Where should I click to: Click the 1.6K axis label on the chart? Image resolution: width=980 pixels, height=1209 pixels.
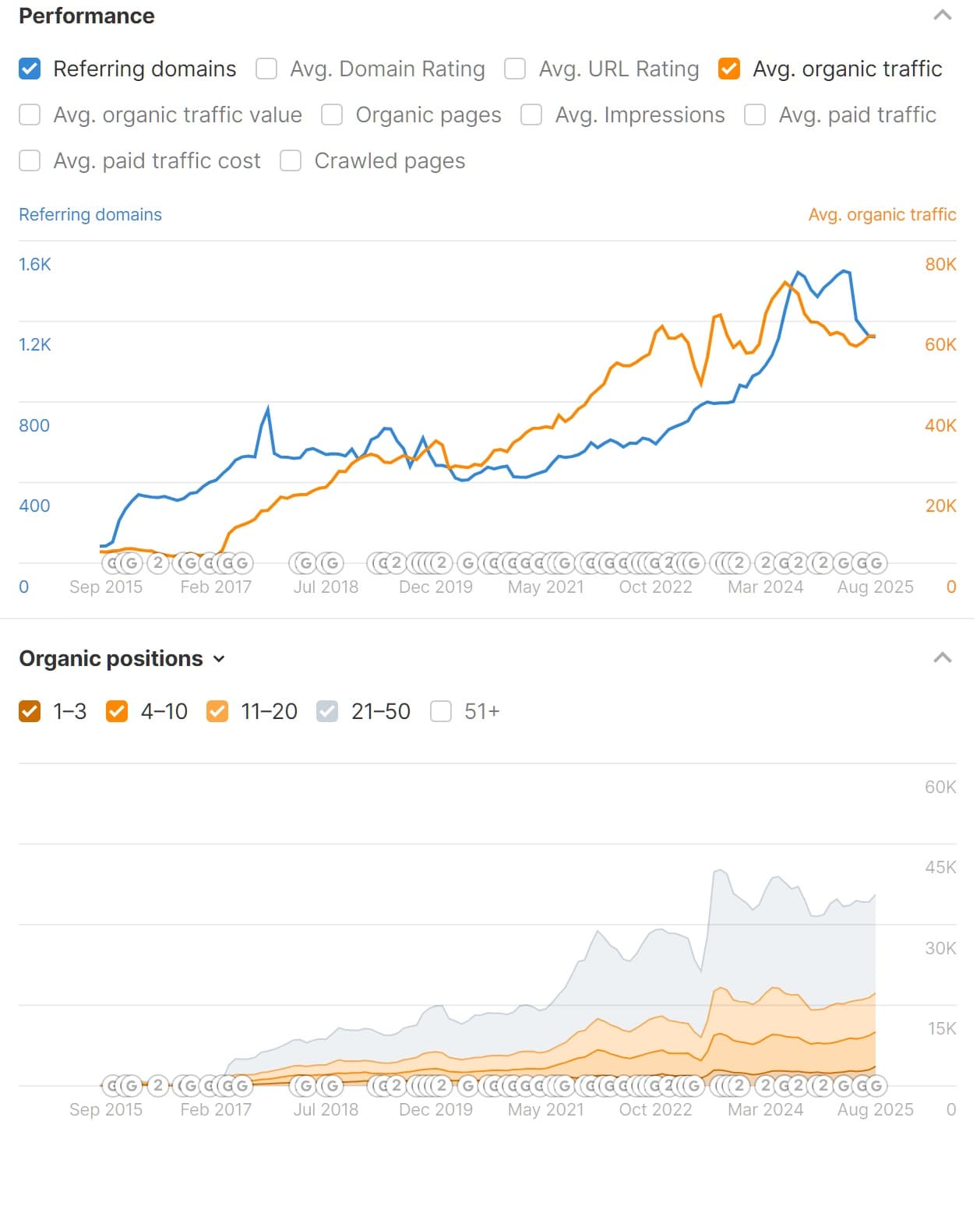click(36, 264)
